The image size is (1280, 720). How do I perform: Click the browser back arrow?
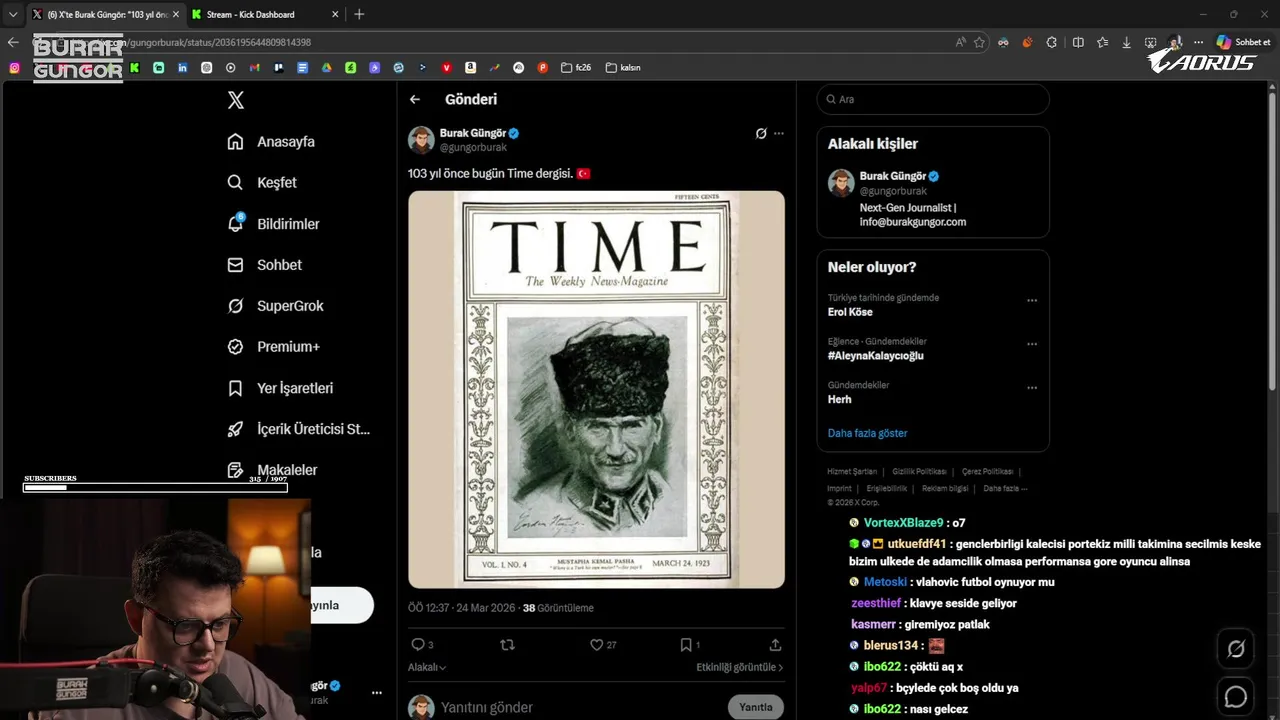(x=13, y=42)
